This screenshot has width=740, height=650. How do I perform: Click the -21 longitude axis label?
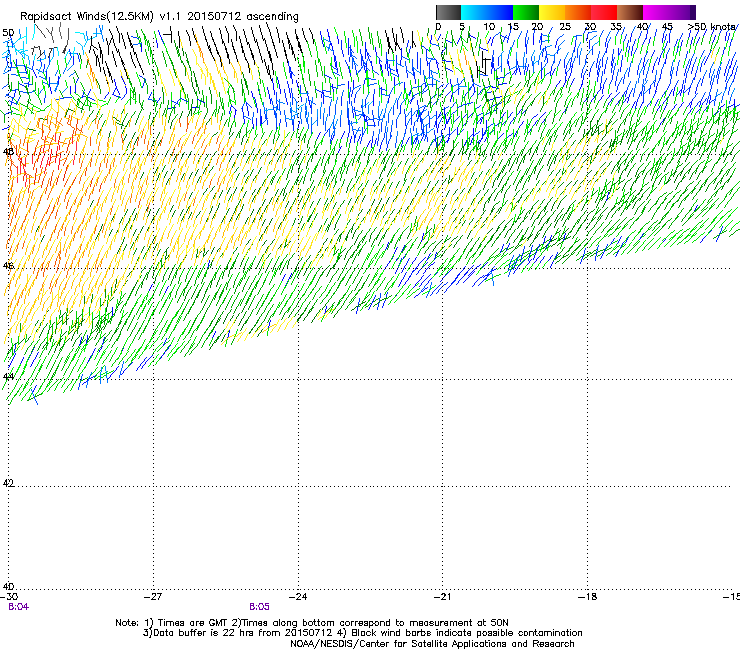(x=442, y=597)
